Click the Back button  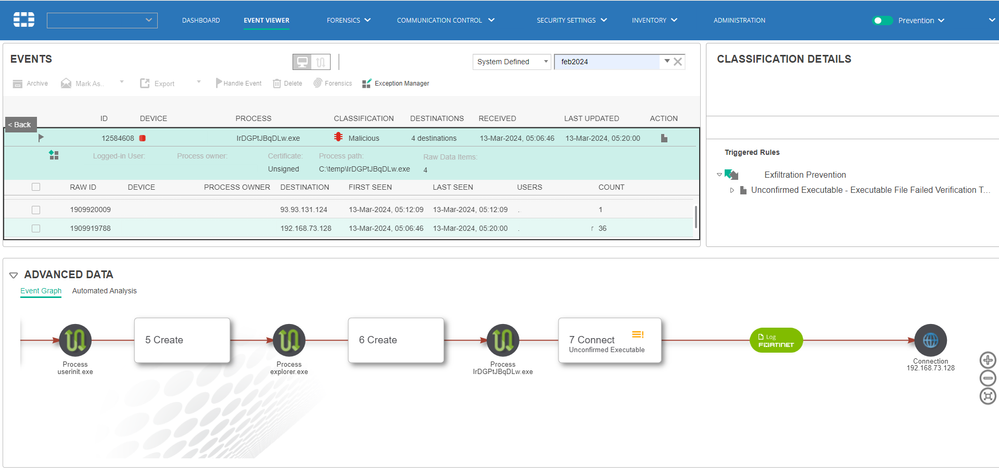pos(21,124)
